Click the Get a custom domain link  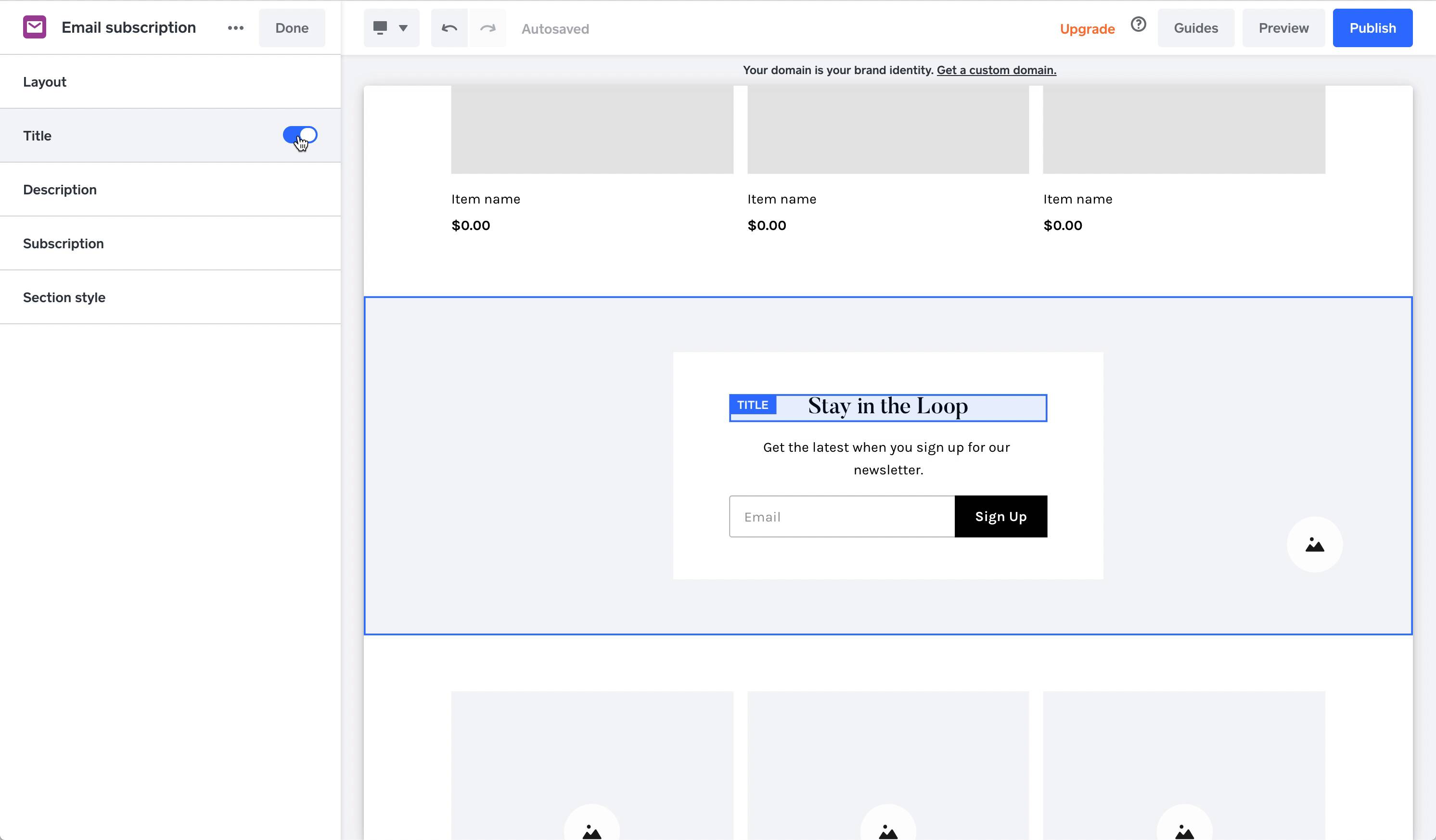click(996, 70)
